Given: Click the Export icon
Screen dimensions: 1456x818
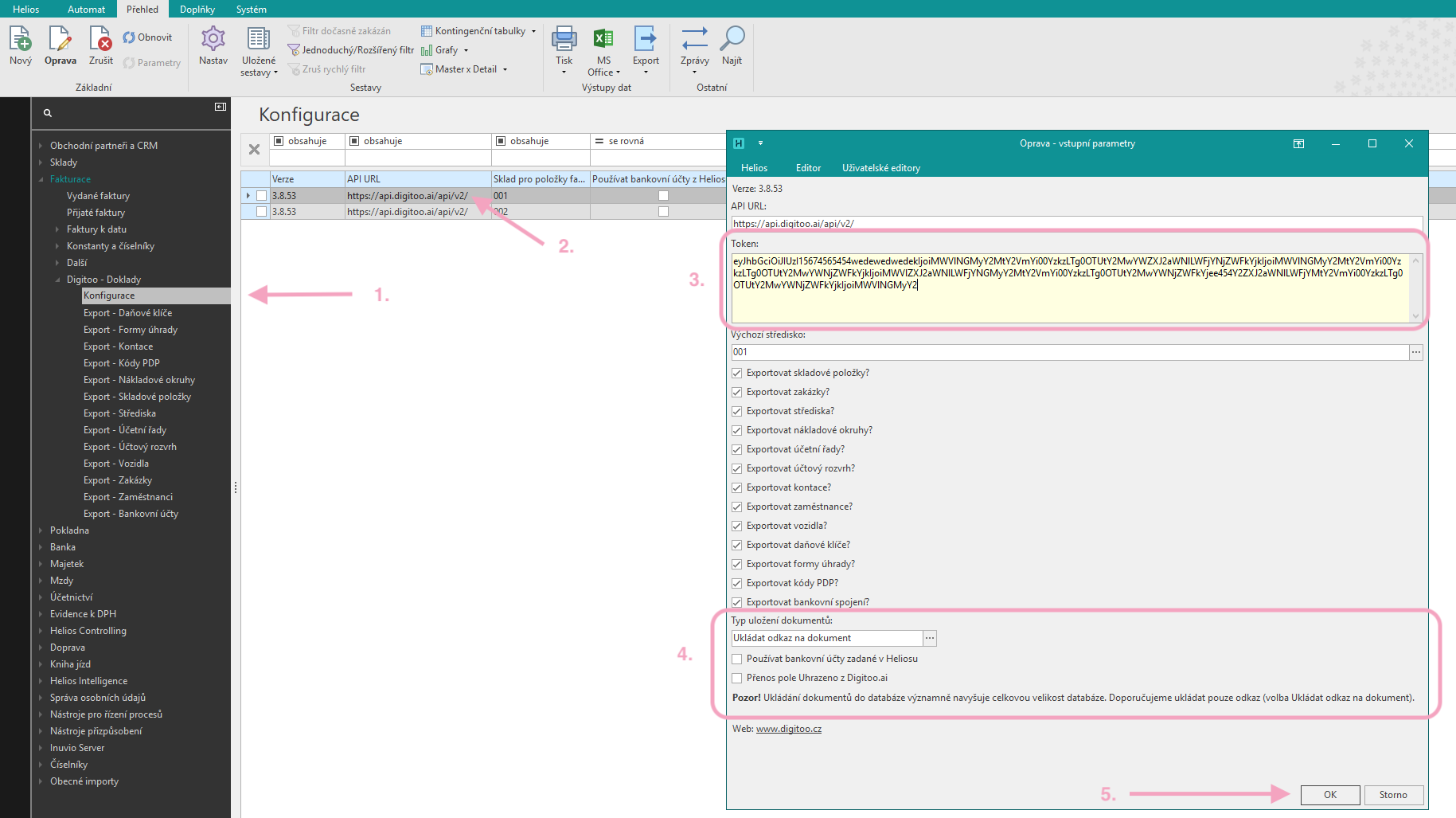Looking at the screenshot, I should tap(646, 38).
